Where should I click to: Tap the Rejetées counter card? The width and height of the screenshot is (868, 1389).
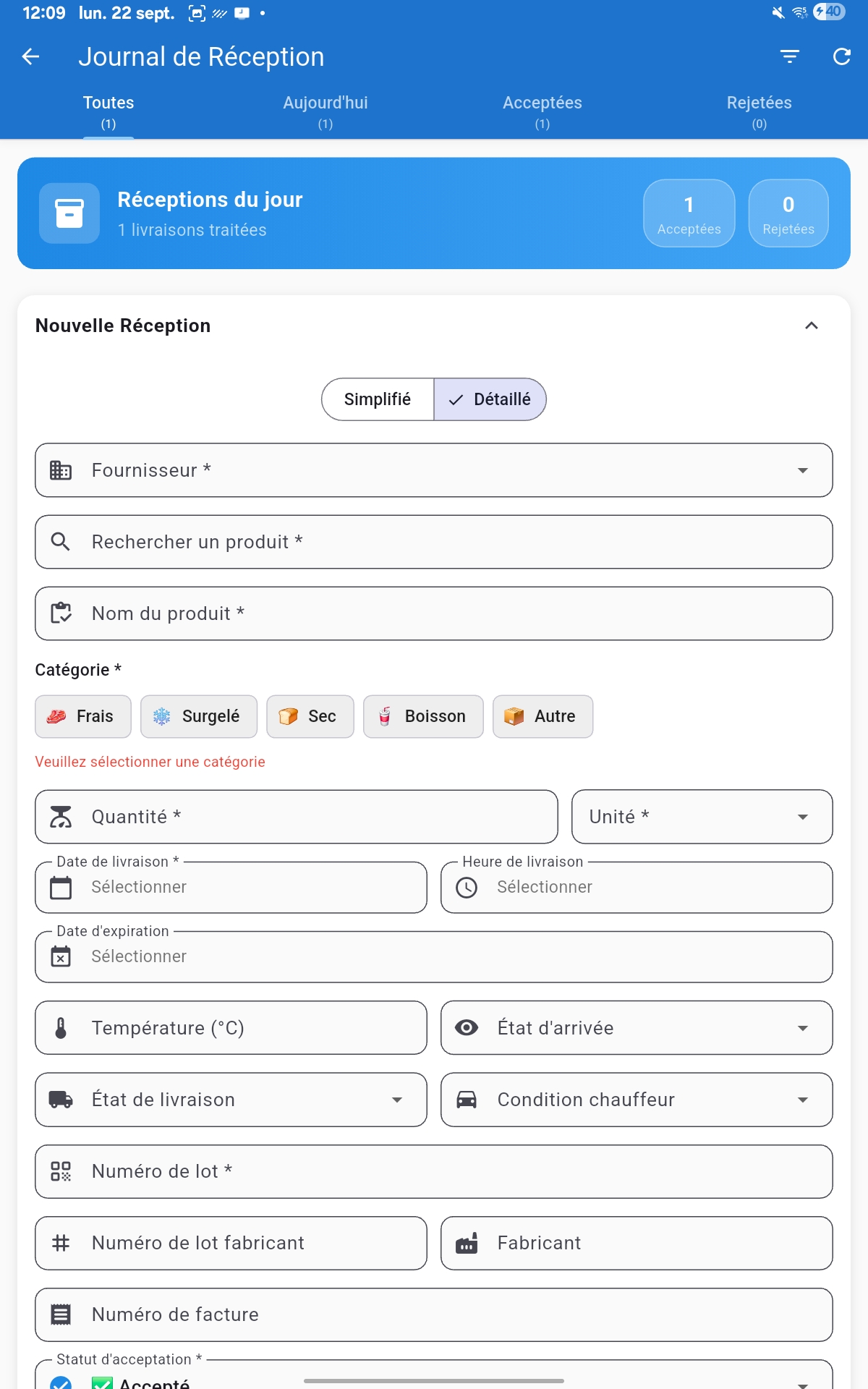click(x=788, y=213)
